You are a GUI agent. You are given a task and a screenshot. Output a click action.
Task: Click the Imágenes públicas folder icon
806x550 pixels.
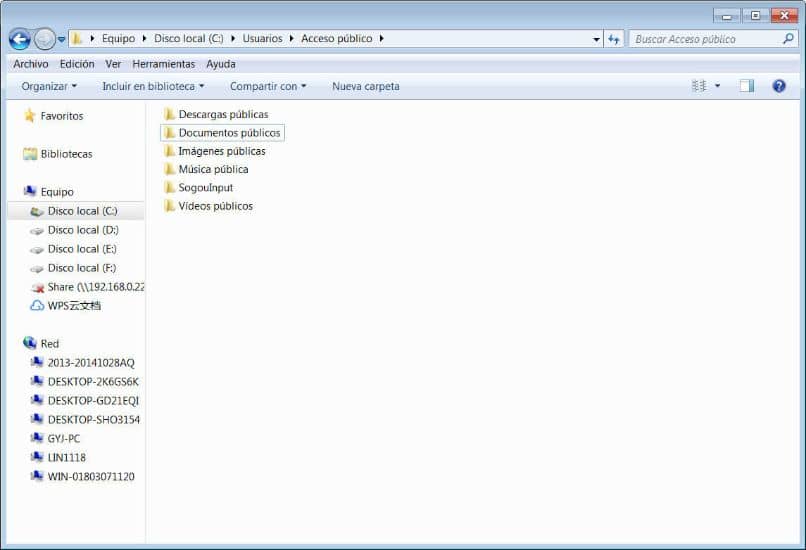[x=169, y=151]
